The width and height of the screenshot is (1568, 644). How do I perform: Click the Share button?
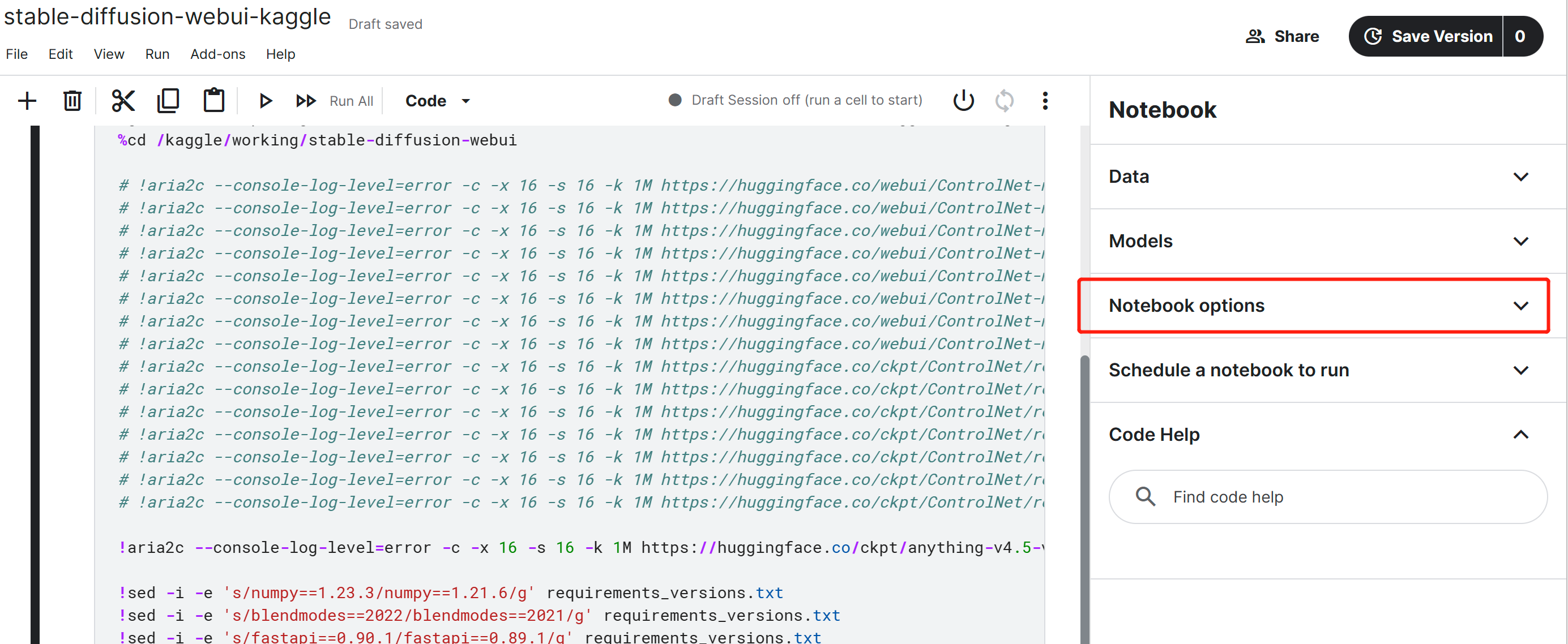[1283, 36]
